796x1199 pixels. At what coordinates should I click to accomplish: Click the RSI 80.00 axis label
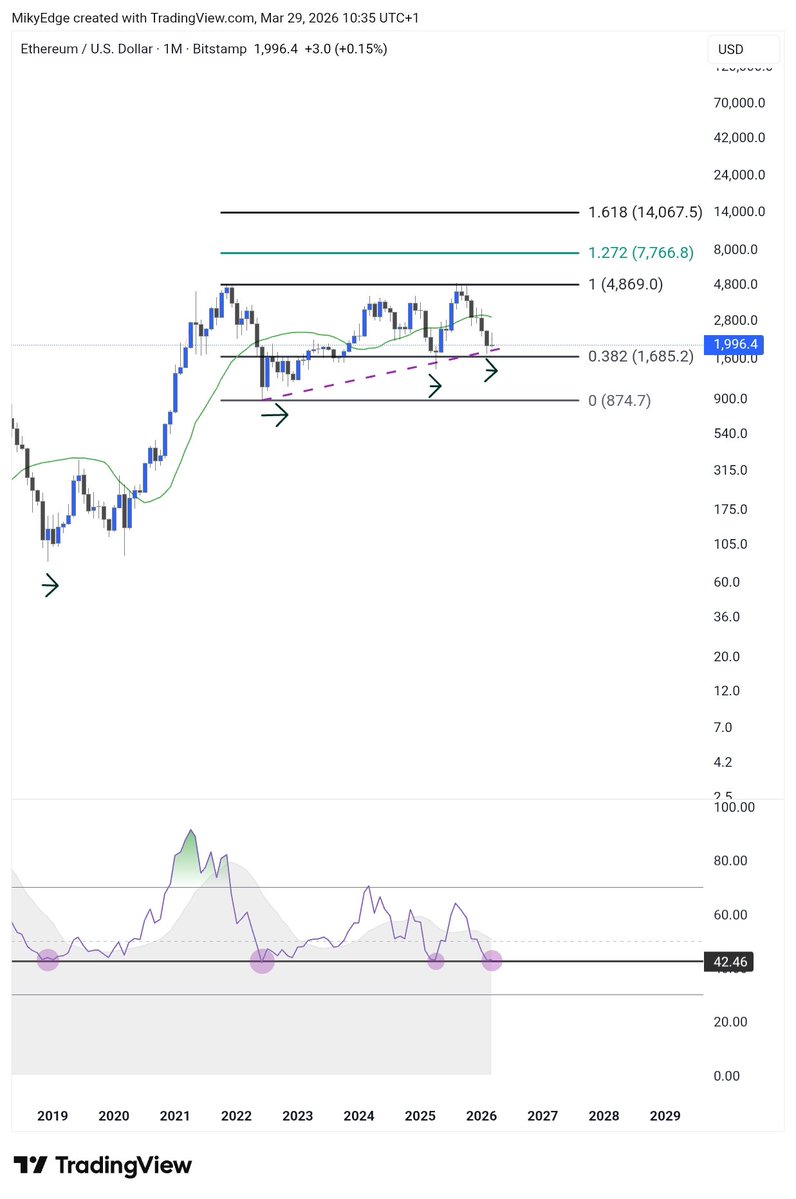click(730, 860)
